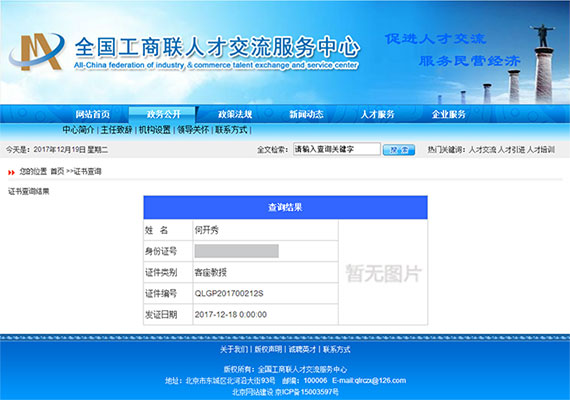Click the 暂无图片 photo placeholder
570x400 pixels.
click(x=383, y=273)
